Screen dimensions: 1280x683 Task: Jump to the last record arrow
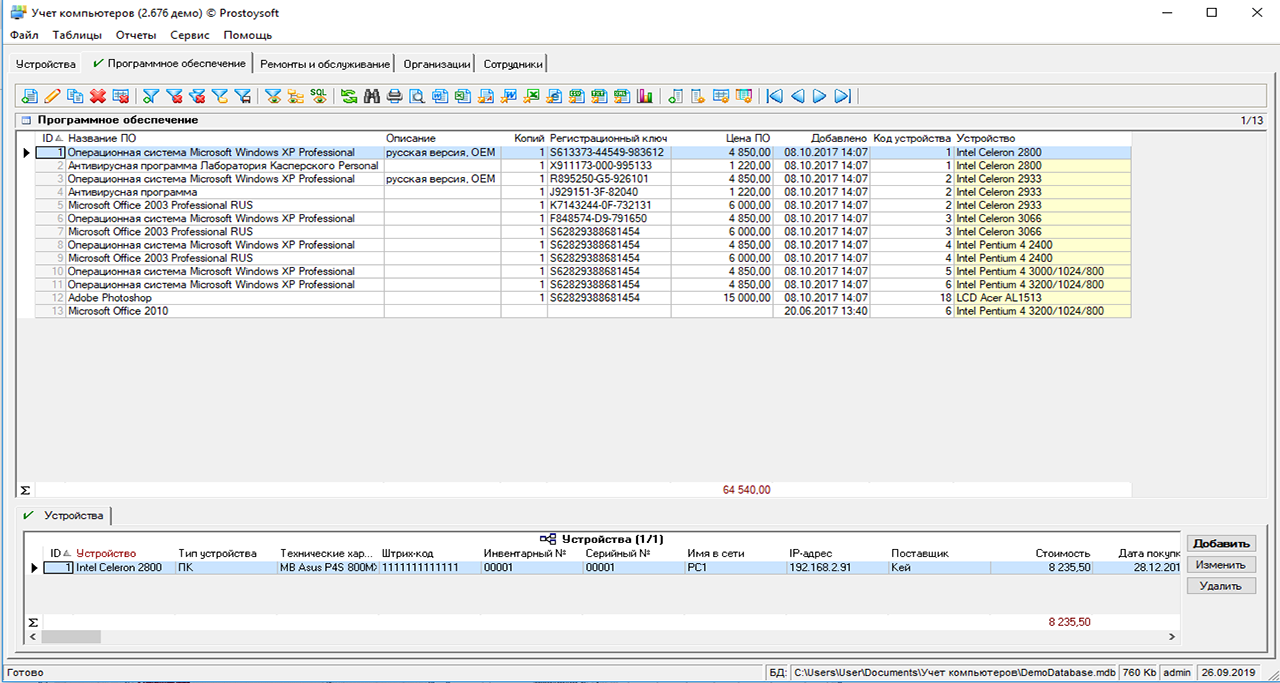[843, 96]
